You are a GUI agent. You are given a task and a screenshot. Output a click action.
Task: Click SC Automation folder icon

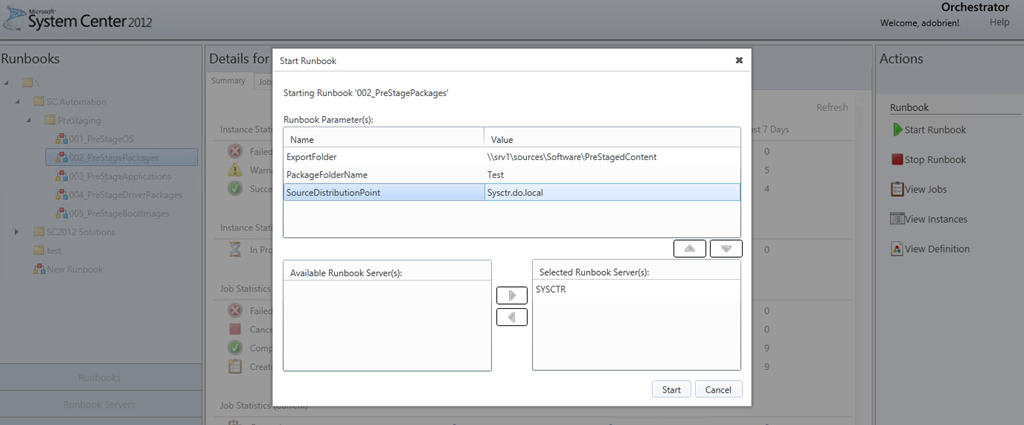39,102
